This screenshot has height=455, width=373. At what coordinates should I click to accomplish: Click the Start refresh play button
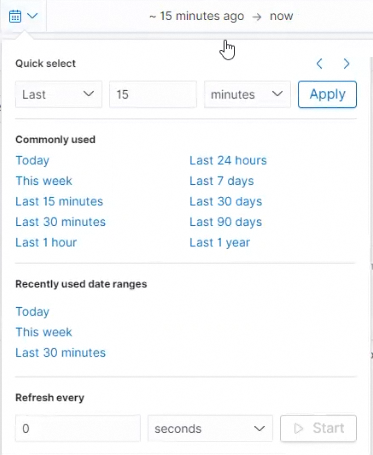(x=319, y=428)
